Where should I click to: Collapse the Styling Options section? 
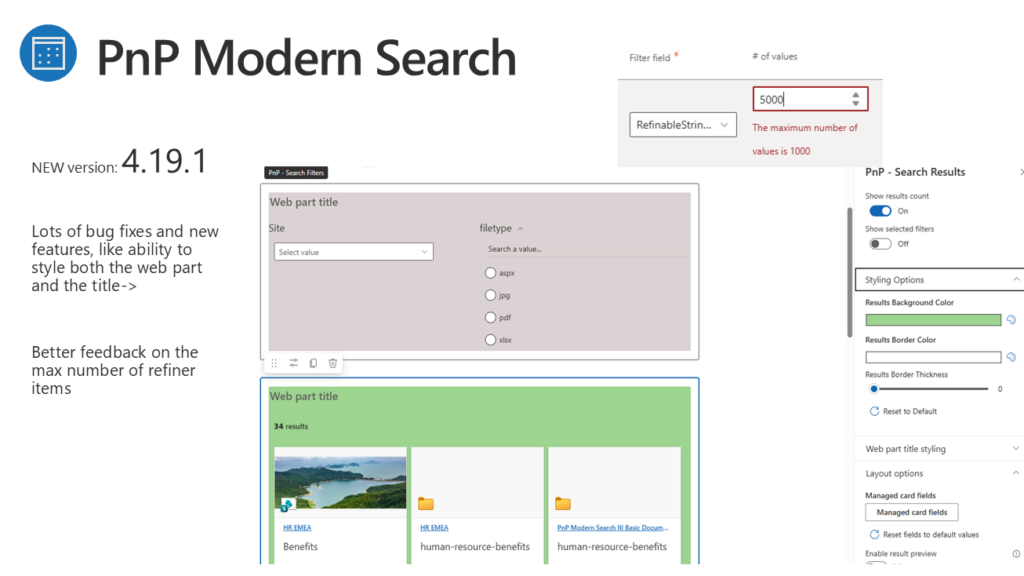[1016, 280]
